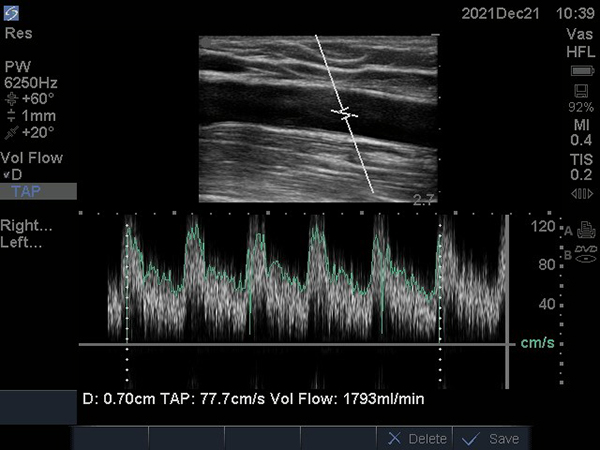Screen dimensions: 600x450
Task: Click the 1mm gate size icon
Action: pos(10,116)
